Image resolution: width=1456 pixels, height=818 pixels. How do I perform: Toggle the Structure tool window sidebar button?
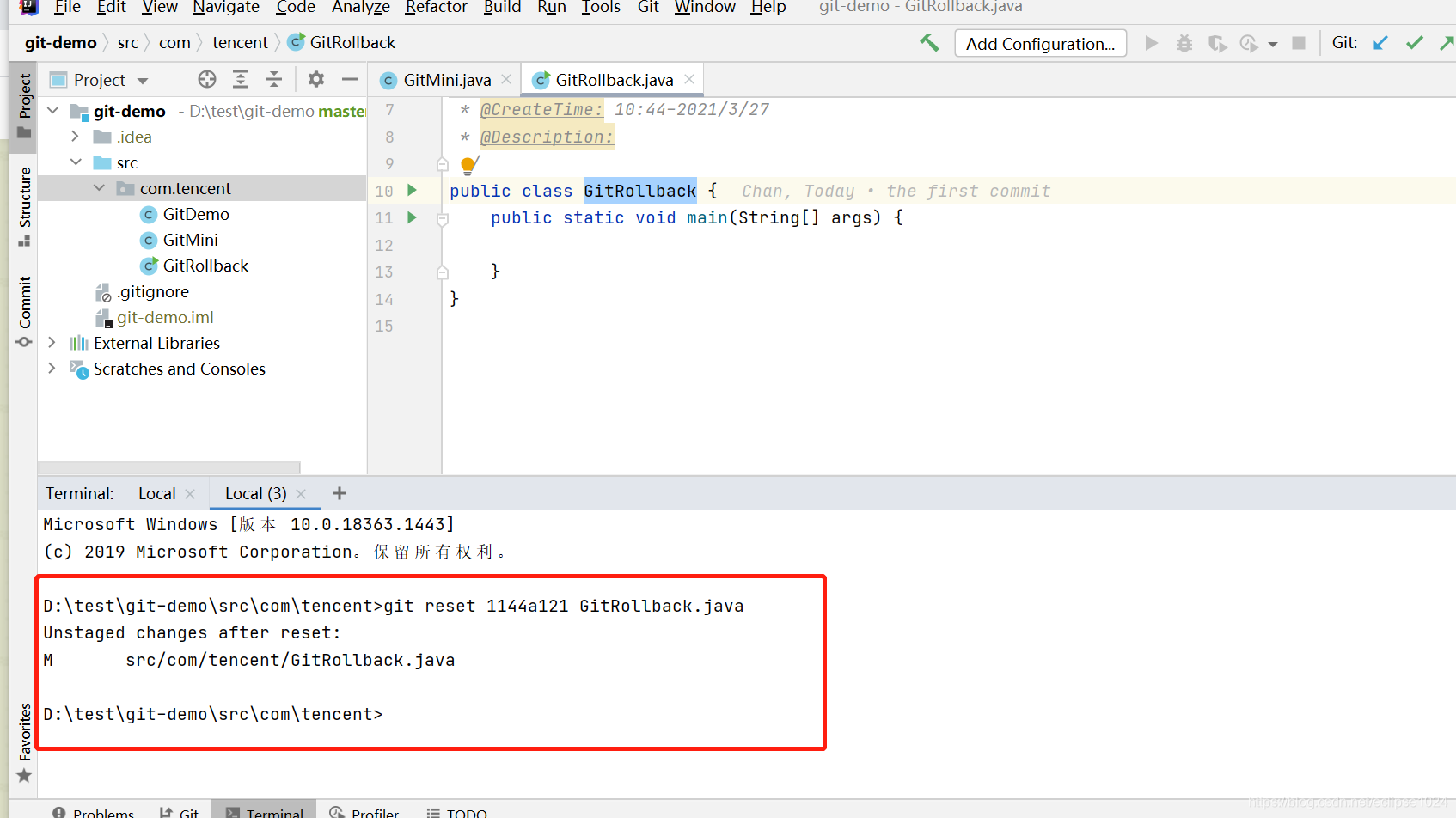24,206
